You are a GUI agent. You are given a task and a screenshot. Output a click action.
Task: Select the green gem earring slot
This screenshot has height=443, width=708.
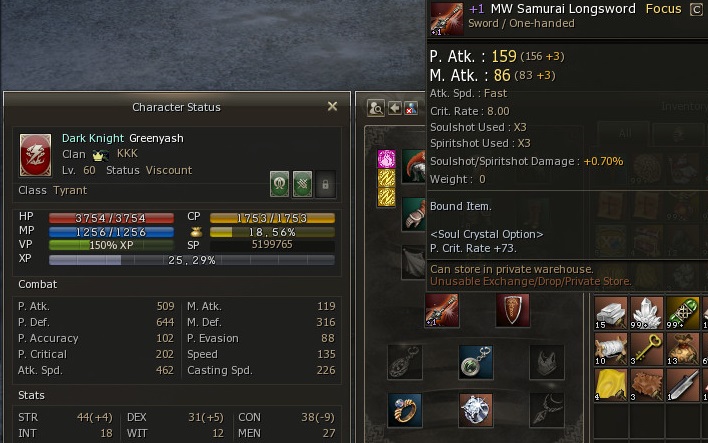point(476,362)
